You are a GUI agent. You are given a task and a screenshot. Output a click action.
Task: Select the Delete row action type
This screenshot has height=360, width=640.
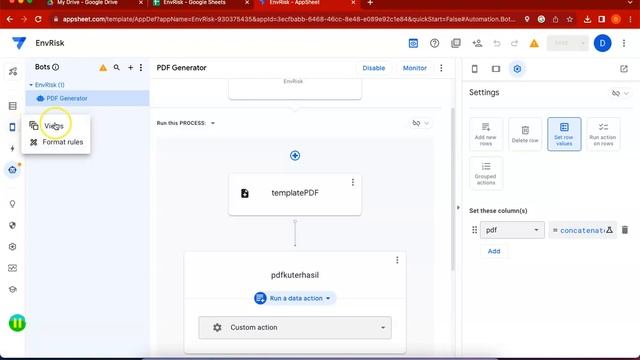coord(525,134)
